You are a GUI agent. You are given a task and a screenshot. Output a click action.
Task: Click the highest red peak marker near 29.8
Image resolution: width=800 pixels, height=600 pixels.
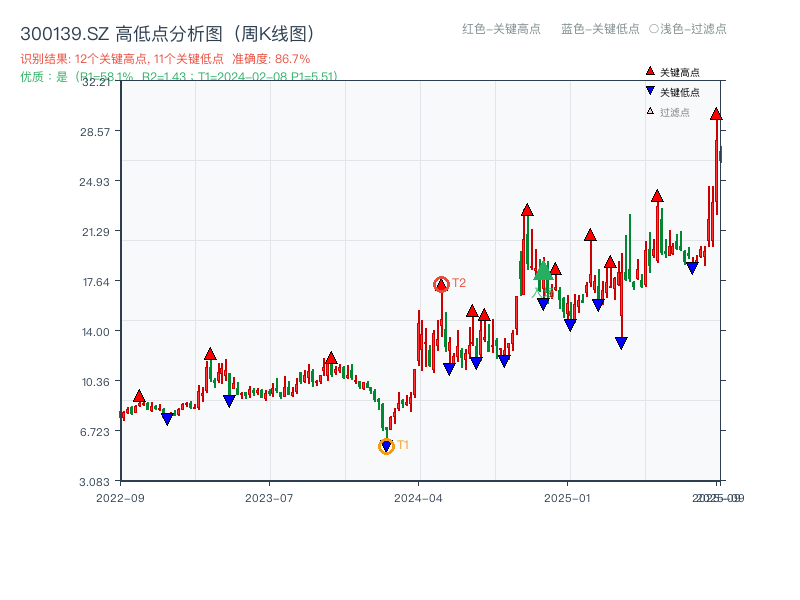(x=716, y=114)
